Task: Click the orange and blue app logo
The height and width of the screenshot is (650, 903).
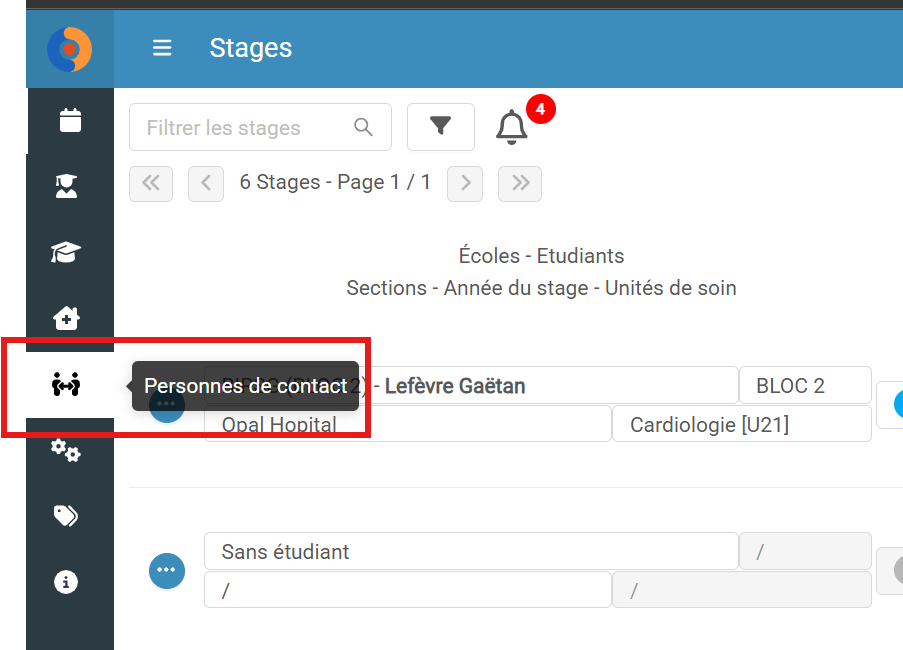Action: [70, 50]
